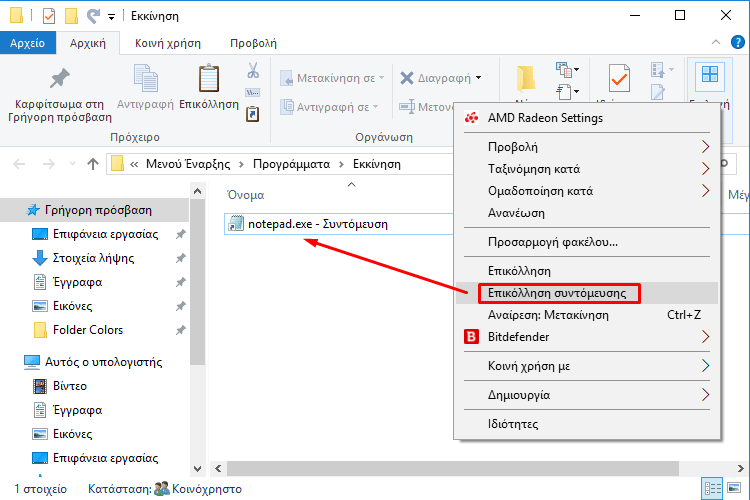This screenshot has width=750, height=500.
Task: Click the Up one level arrow
Action: point(93,164)
